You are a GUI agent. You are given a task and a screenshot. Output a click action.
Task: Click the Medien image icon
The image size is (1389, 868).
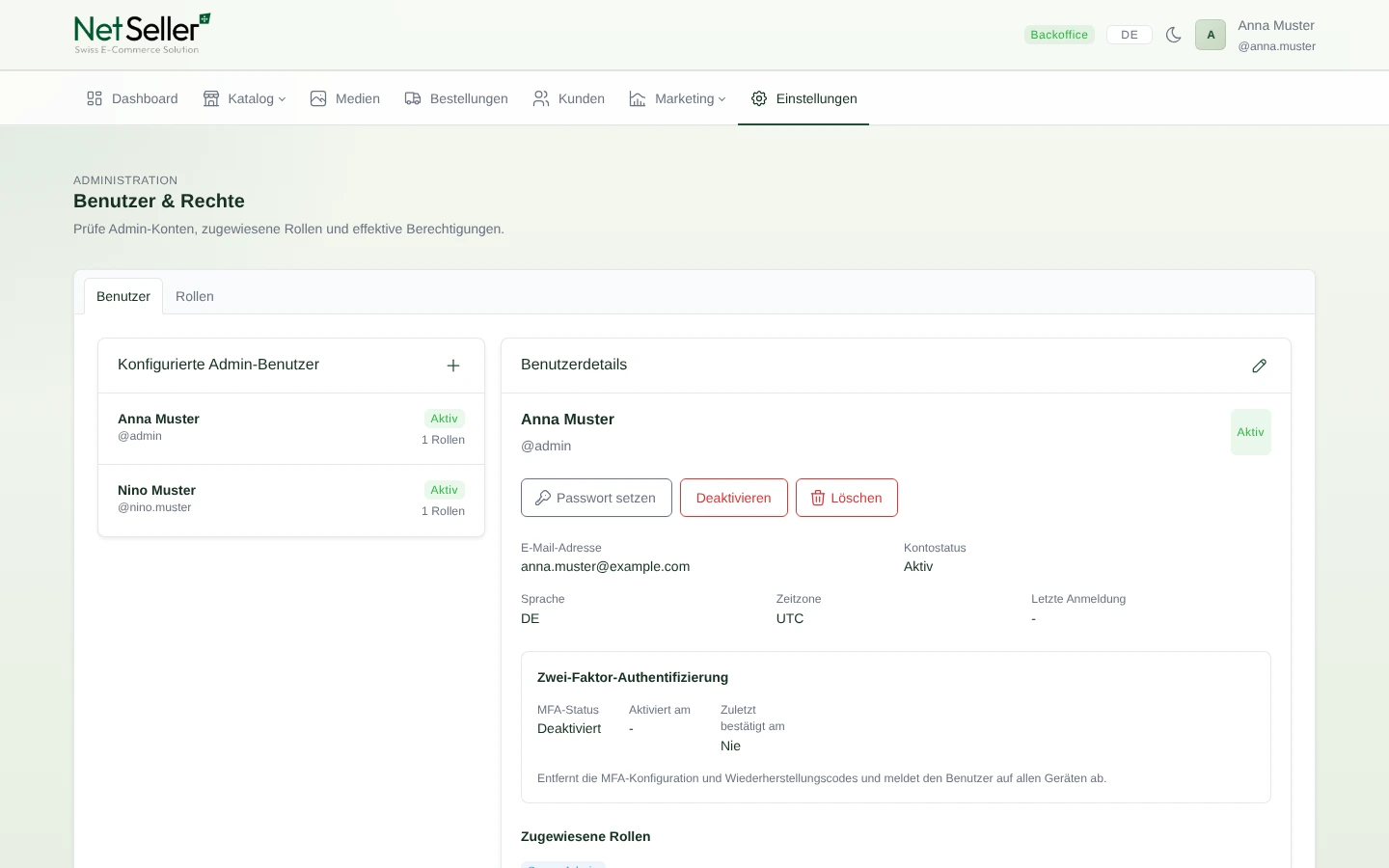click(318, 98)
